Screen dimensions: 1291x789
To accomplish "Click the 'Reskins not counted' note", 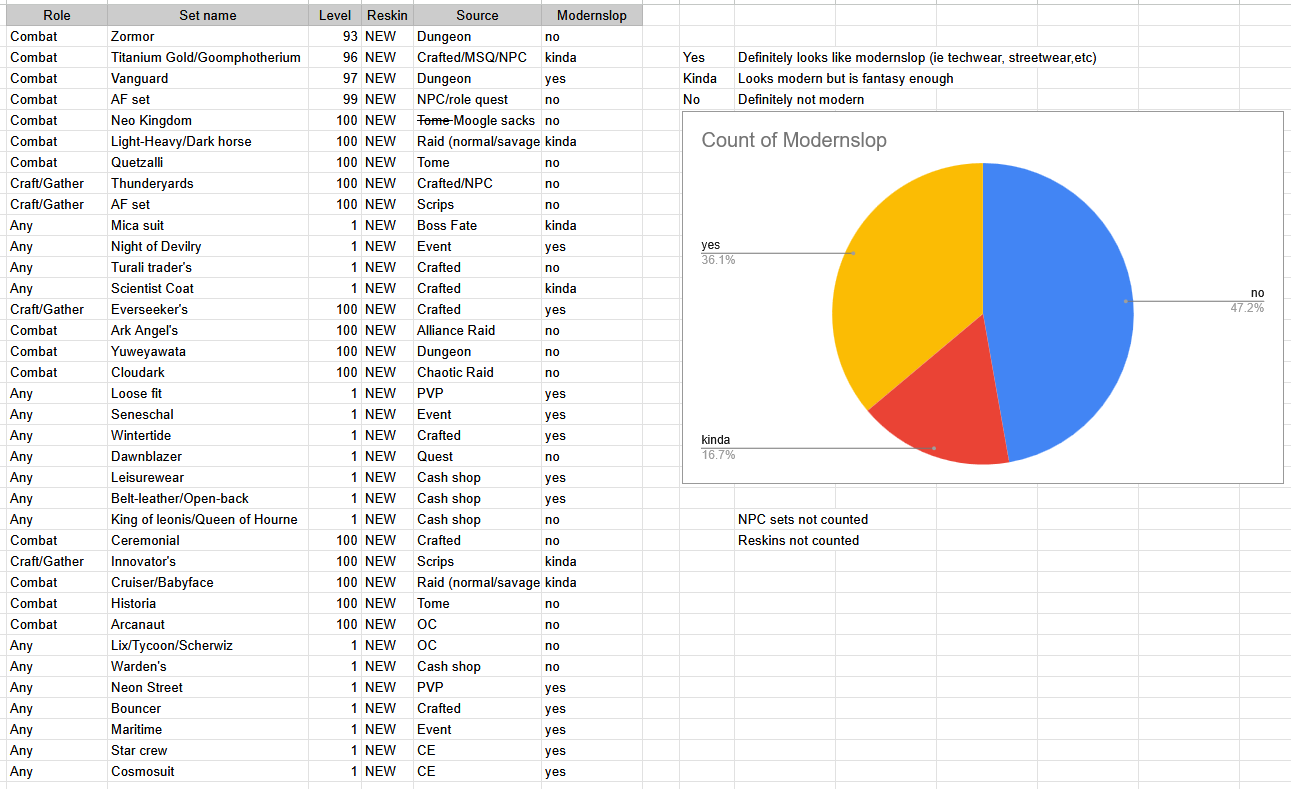I will pos(799,540).
